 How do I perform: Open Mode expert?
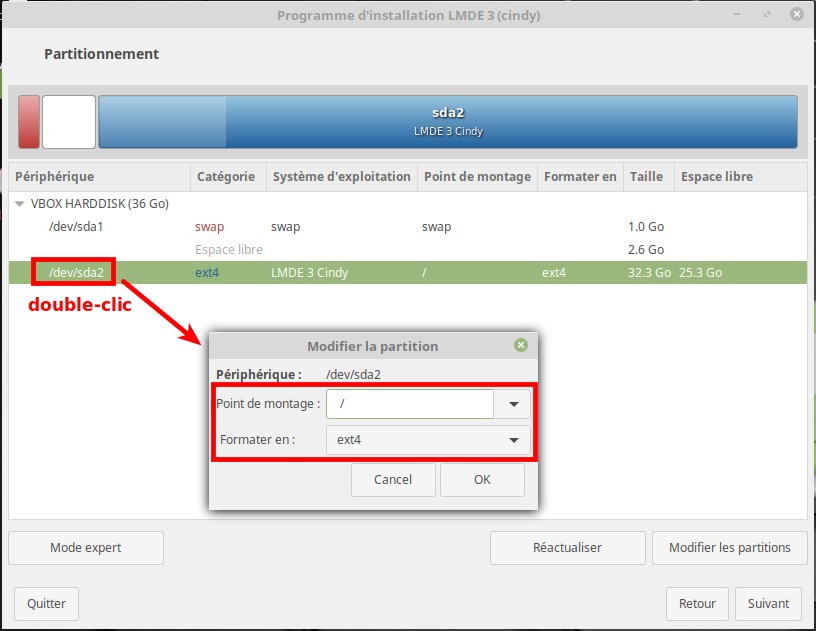[x=85, y=547]
